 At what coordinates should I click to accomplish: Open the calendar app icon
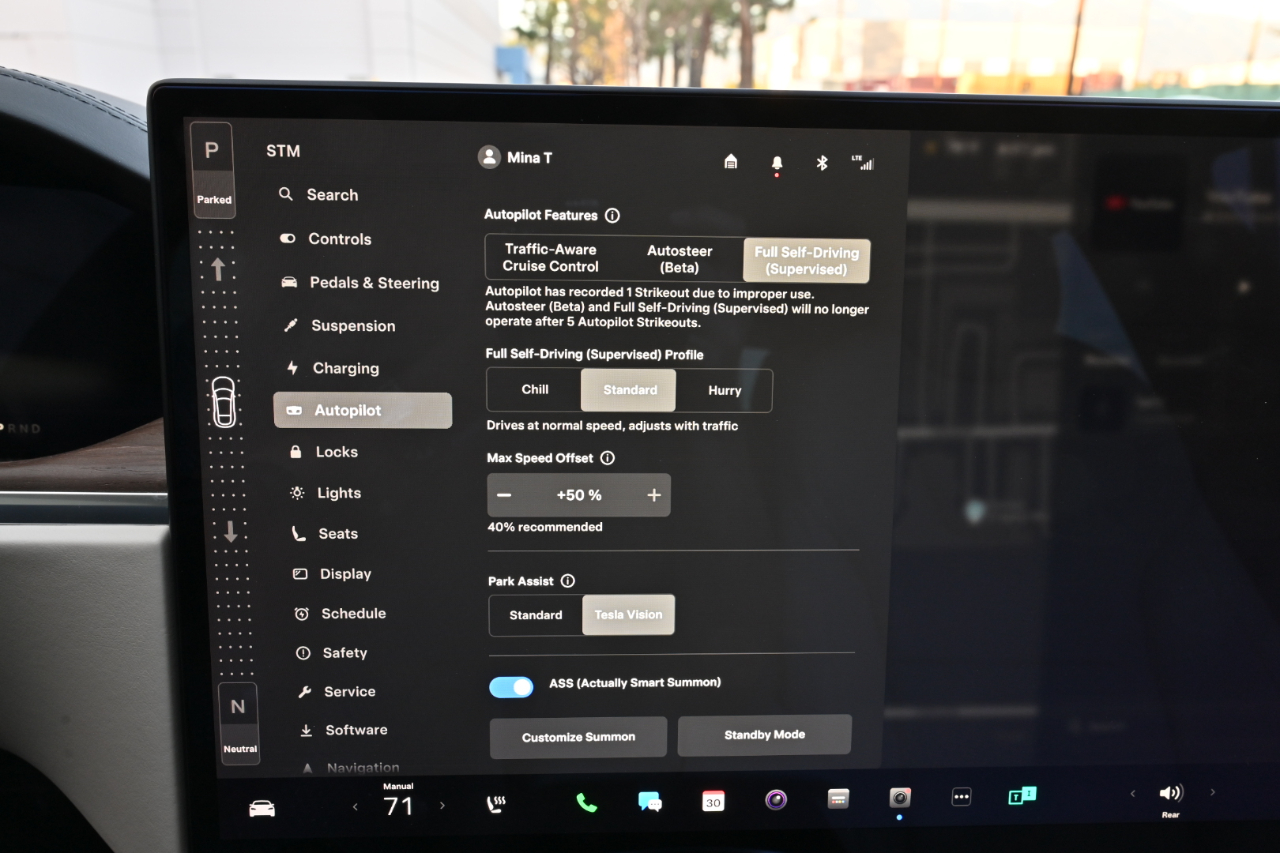tap(713, 801)
